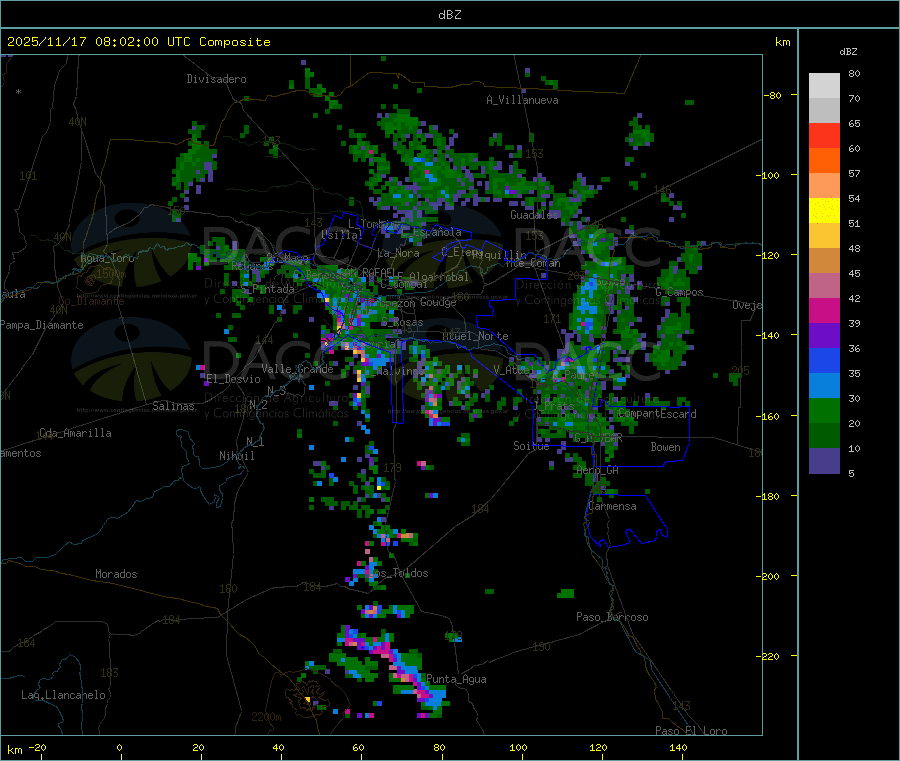Click the dBZ title at the top

(449, 15)
